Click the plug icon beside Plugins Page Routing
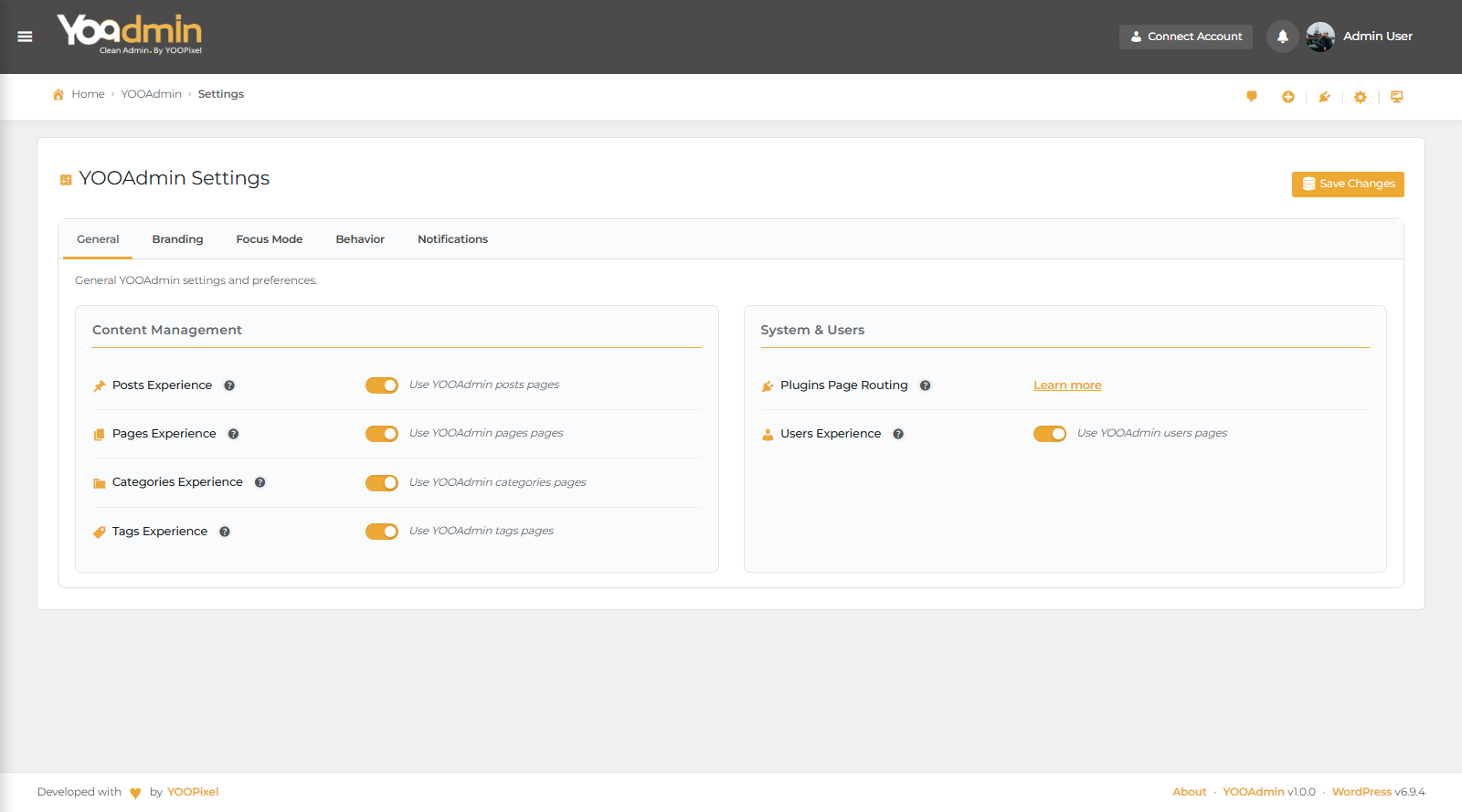This screenshot has width=1462, height=812. (x=768, y=386)
